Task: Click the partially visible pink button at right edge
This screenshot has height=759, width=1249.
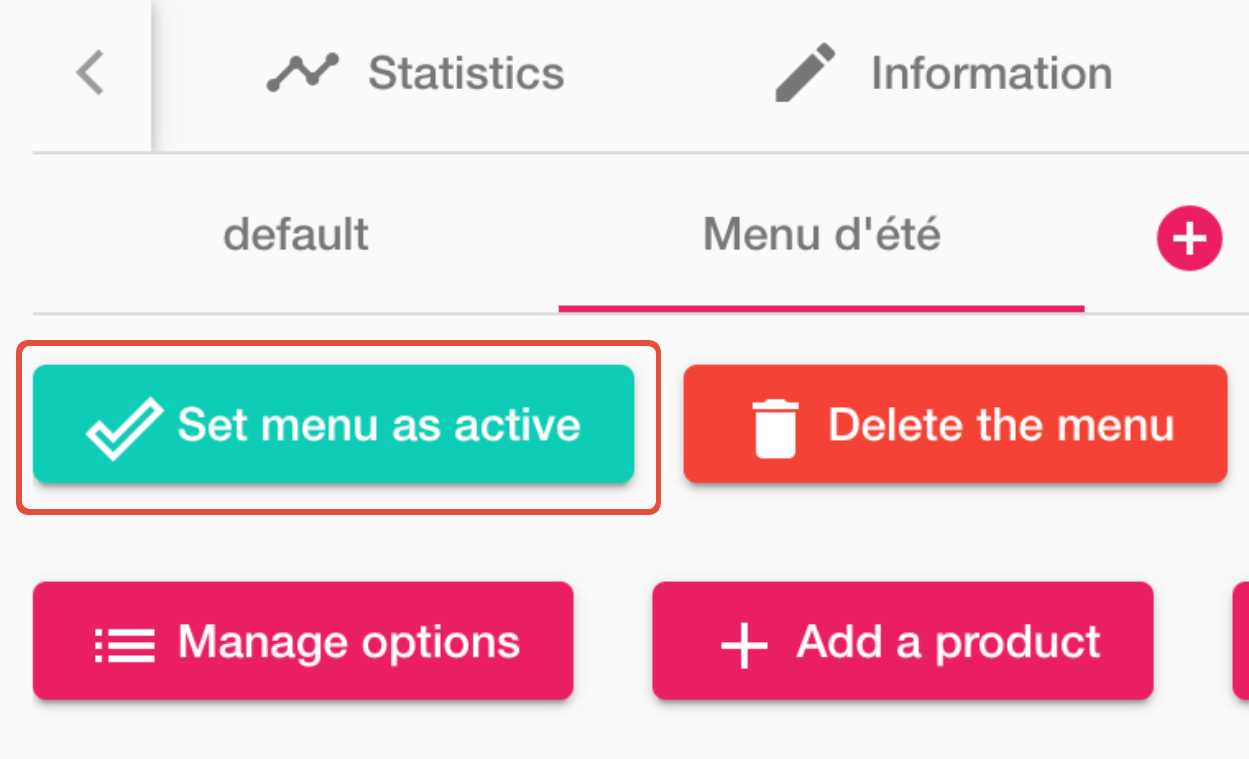Action: (x=1241, y=641)
